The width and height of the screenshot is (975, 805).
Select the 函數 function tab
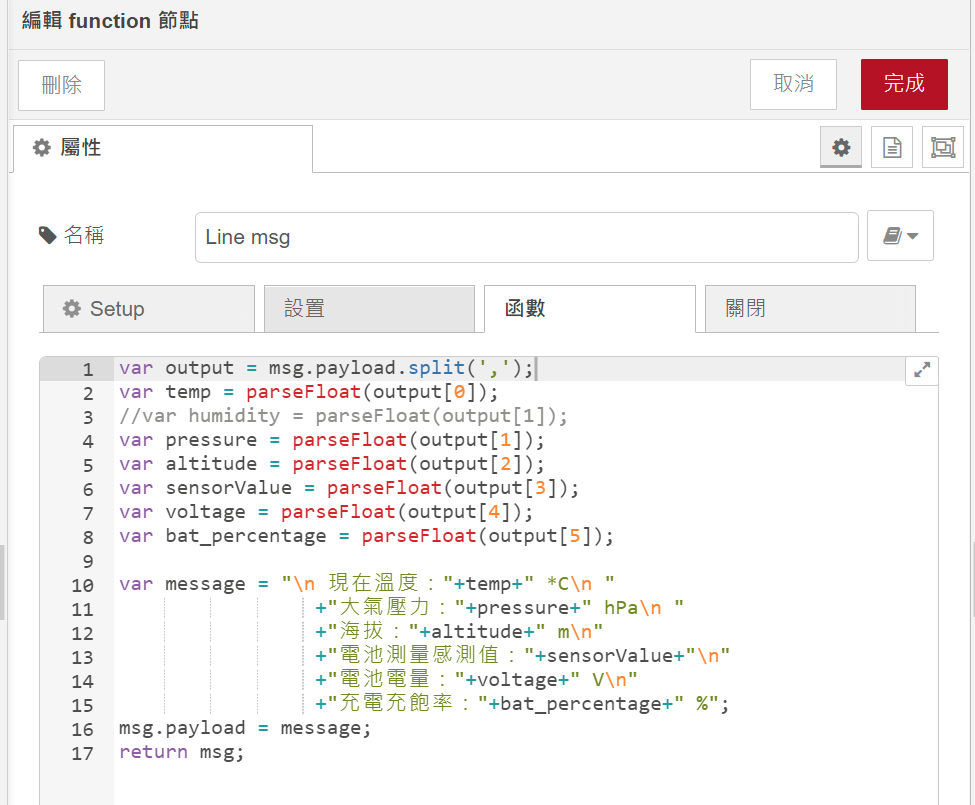[589, 309]
